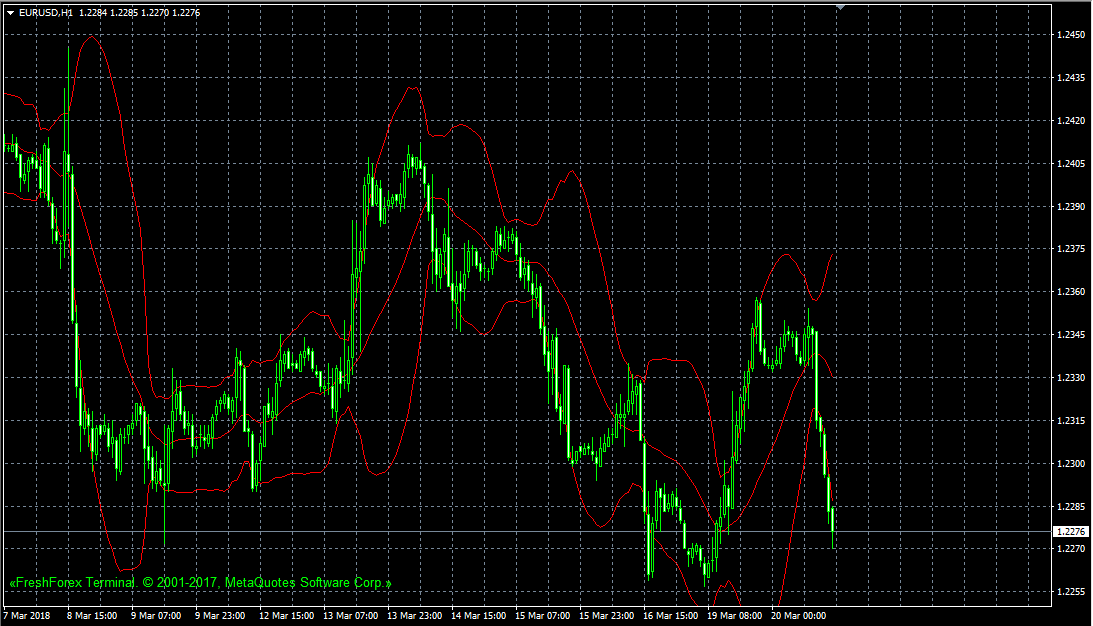Select the 1.2300 price level label

tap(1071, 464)
